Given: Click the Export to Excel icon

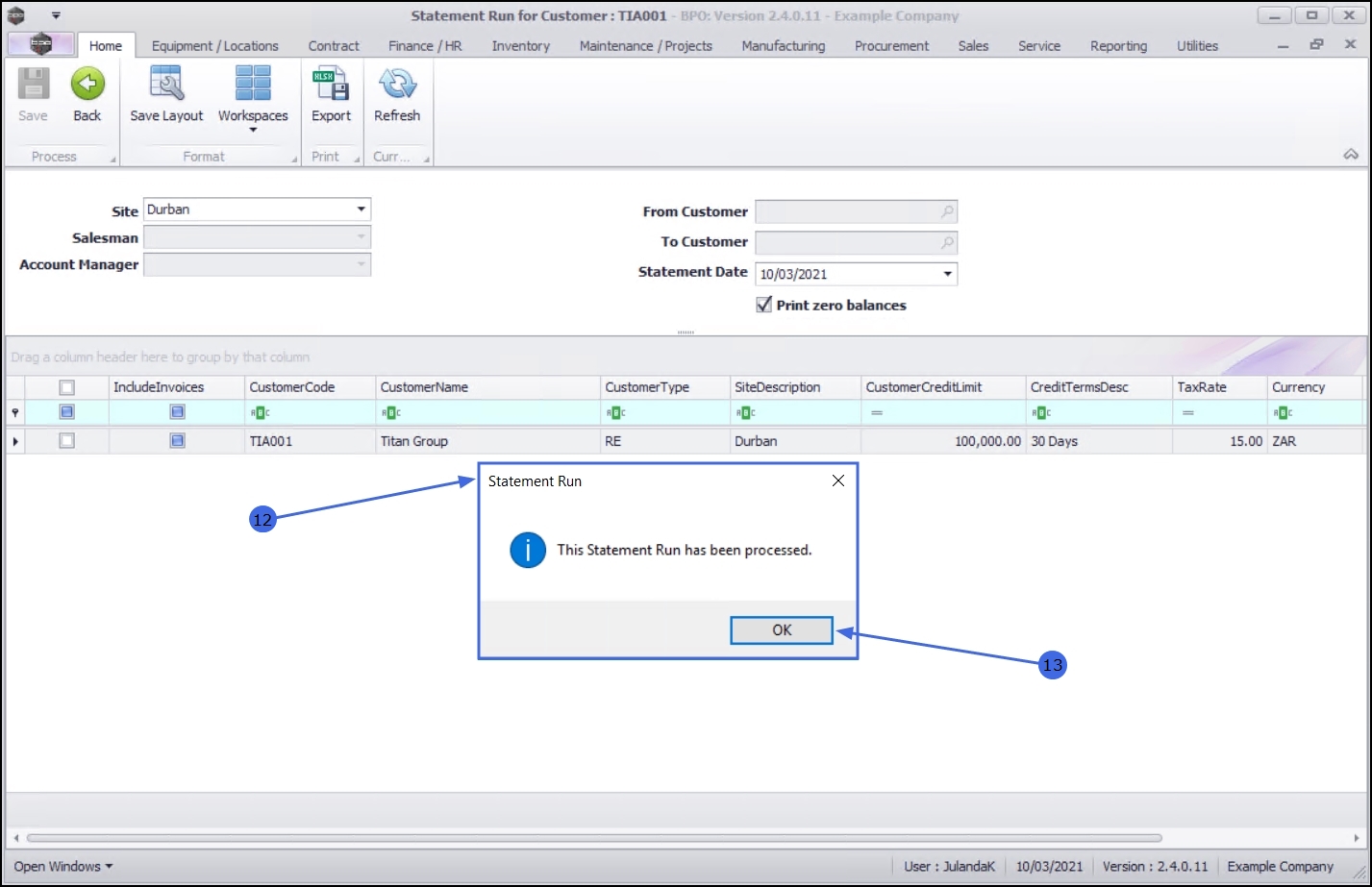Looking at the screenshot, I should (331, 85).
